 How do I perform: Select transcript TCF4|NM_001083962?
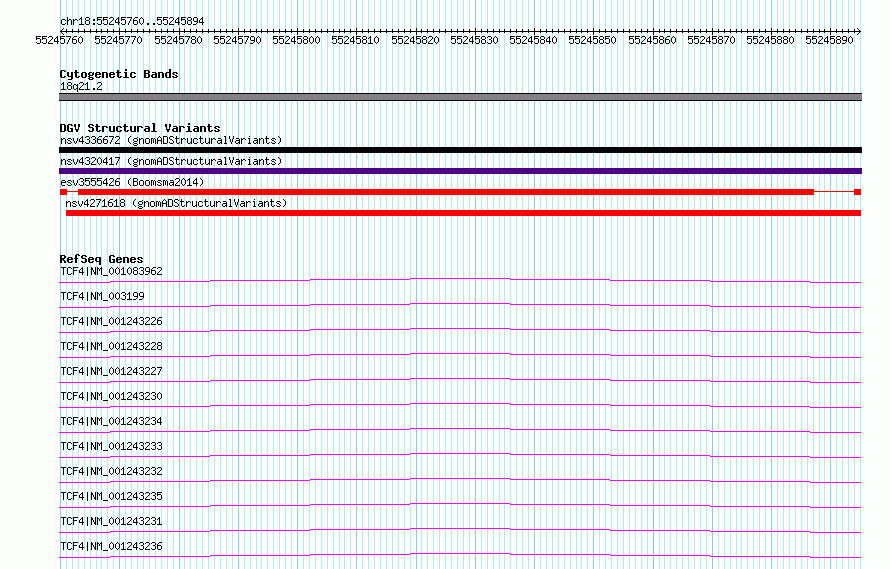[x=111, y=271]
